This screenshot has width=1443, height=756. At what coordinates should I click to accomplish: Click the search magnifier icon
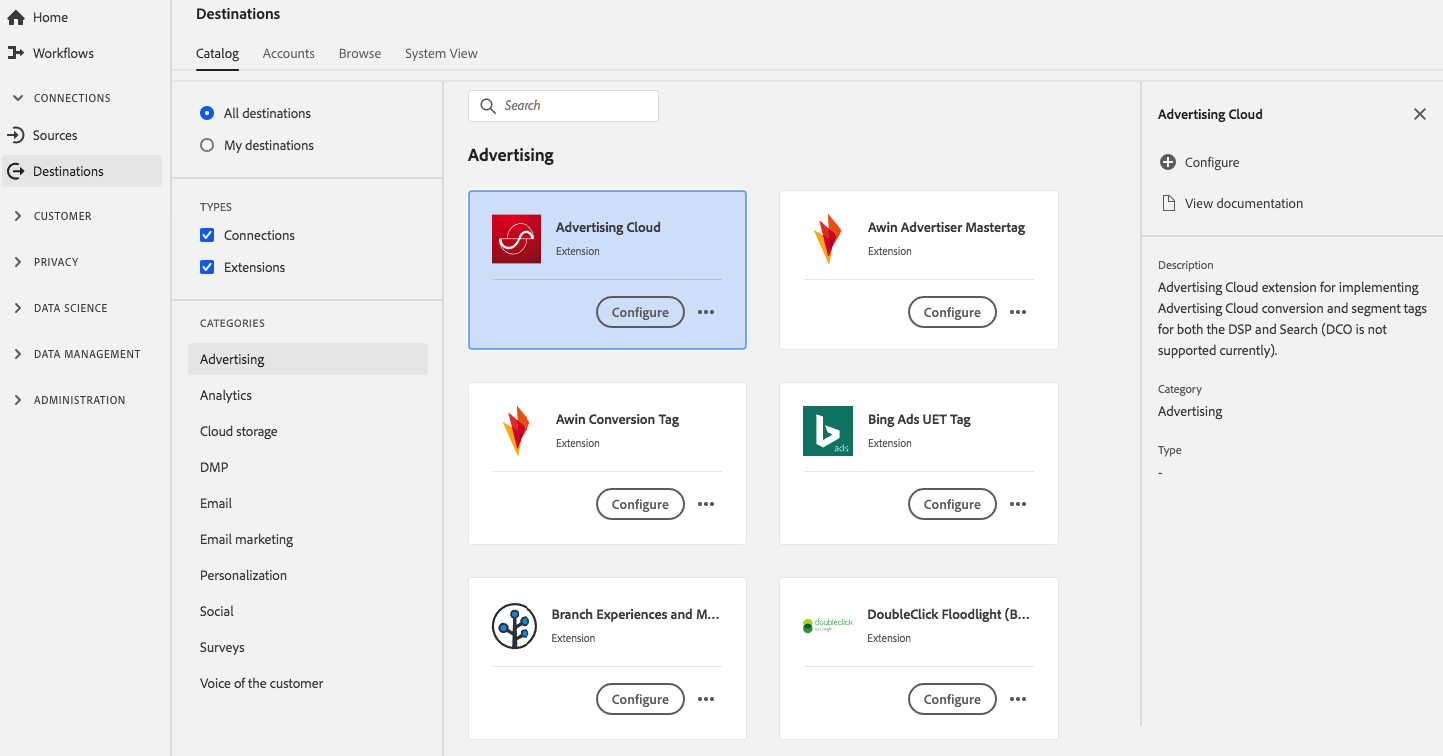pyautogui.click(x=488, y=106)
